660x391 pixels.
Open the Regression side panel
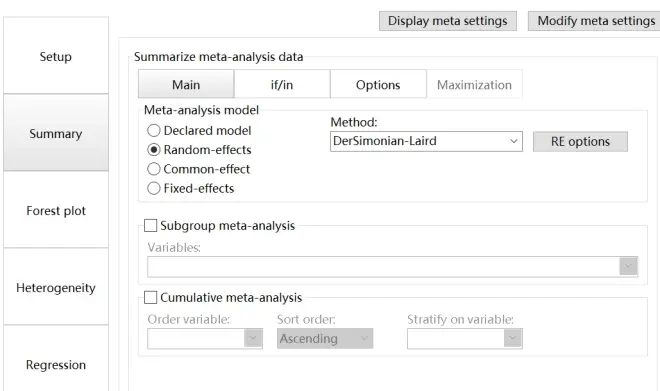(x=56, y=364)
